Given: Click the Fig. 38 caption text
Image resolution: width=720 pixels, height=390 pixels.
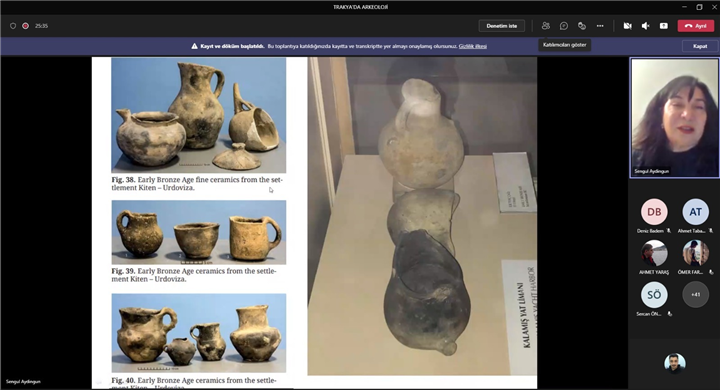Looking at the screenshot, I should (x=197, y=184).
